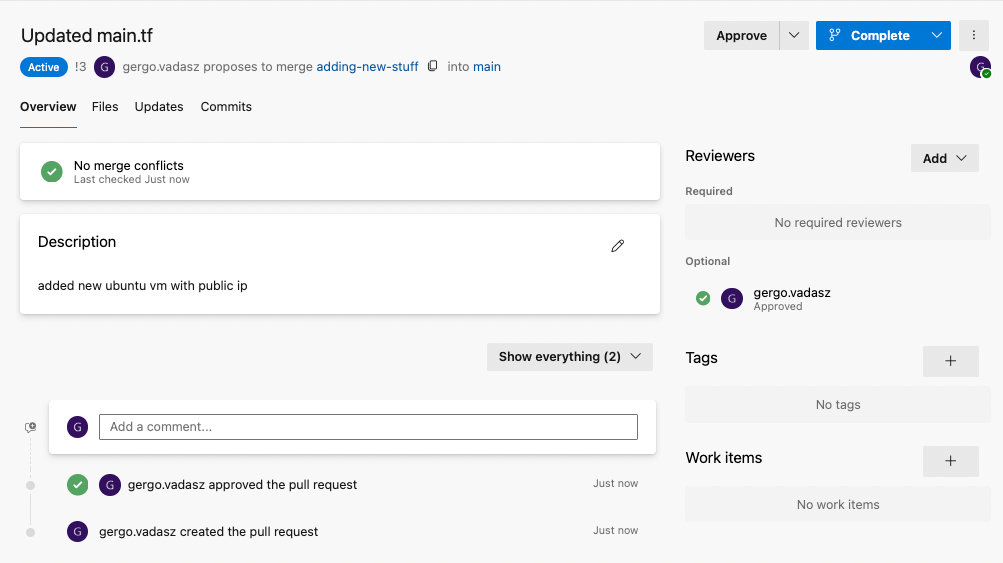Click reviewer avatar icon at top right
1003x563 pixels.
[980, 67]
